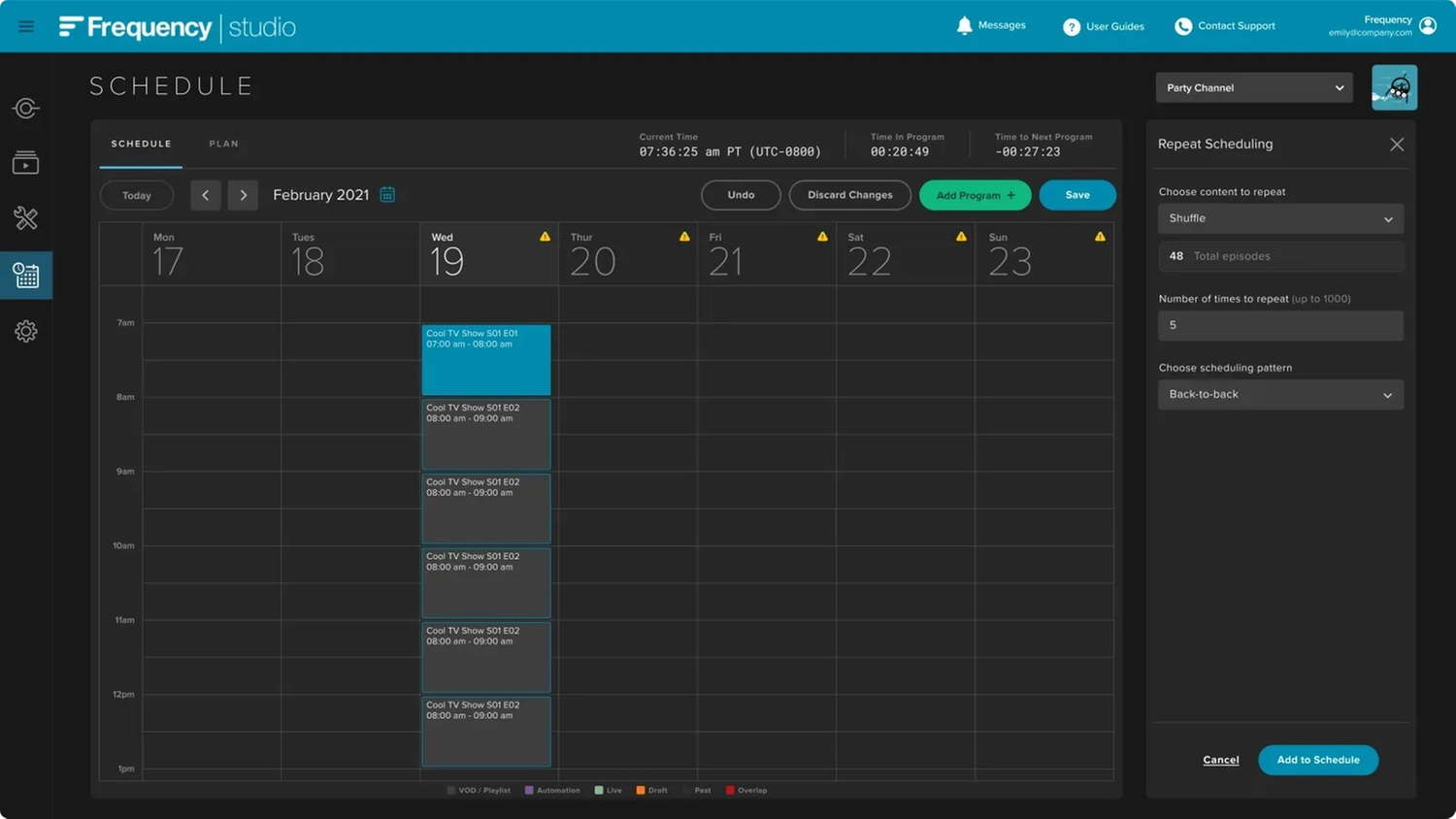Click Wednesday's warning triangle icon
This screenshot has width=1456, height=819.
545,237
